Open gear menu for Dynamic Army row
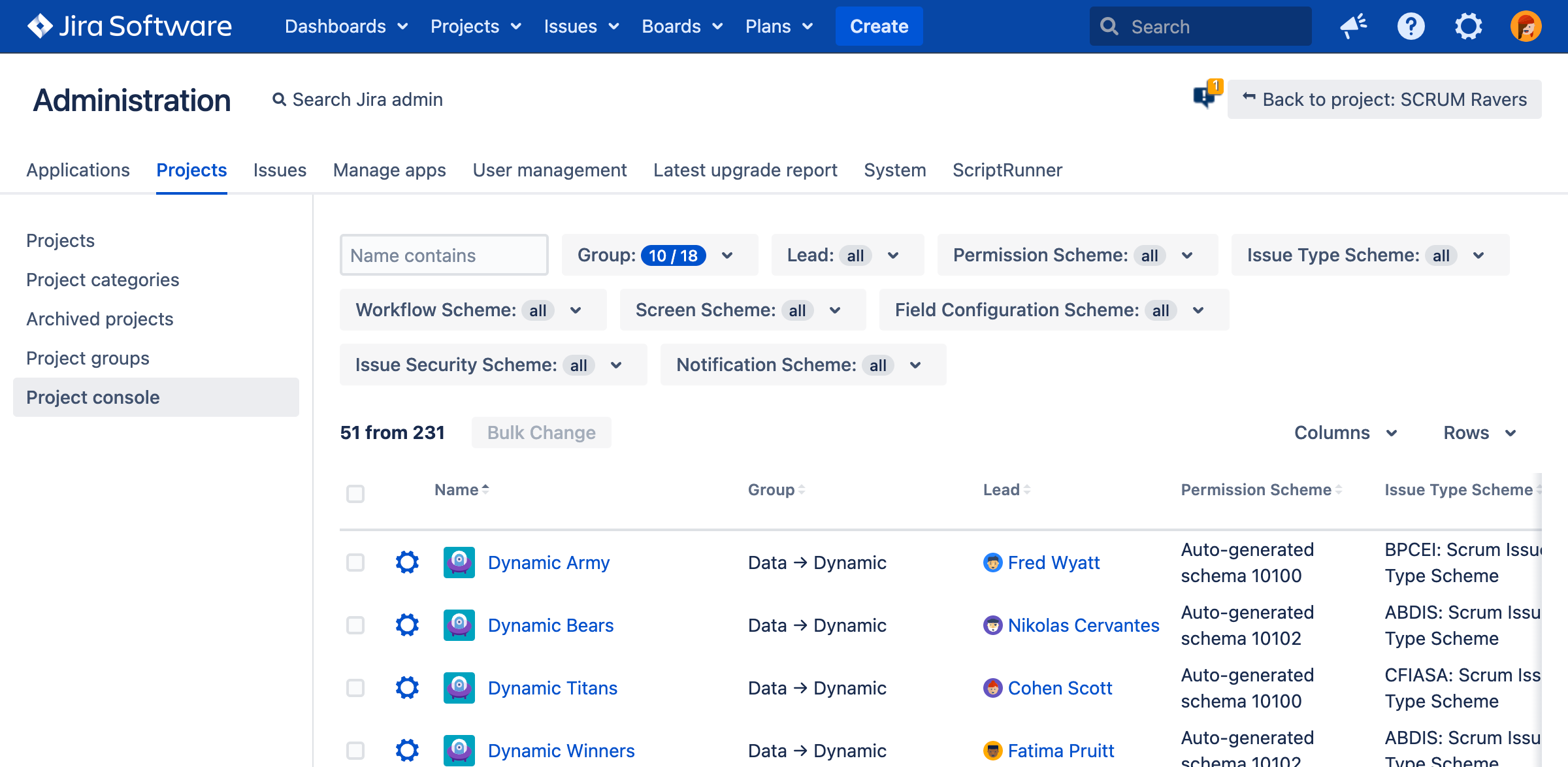1568x767 pixels. [x=407, y=563]
